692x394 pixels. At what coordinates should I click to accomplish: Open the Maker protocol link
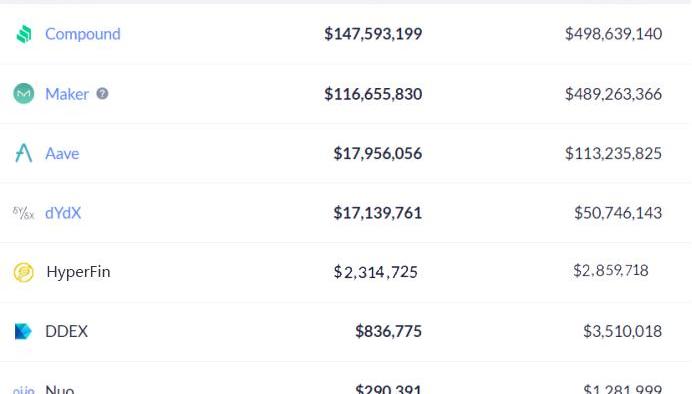tap(67, 94)
